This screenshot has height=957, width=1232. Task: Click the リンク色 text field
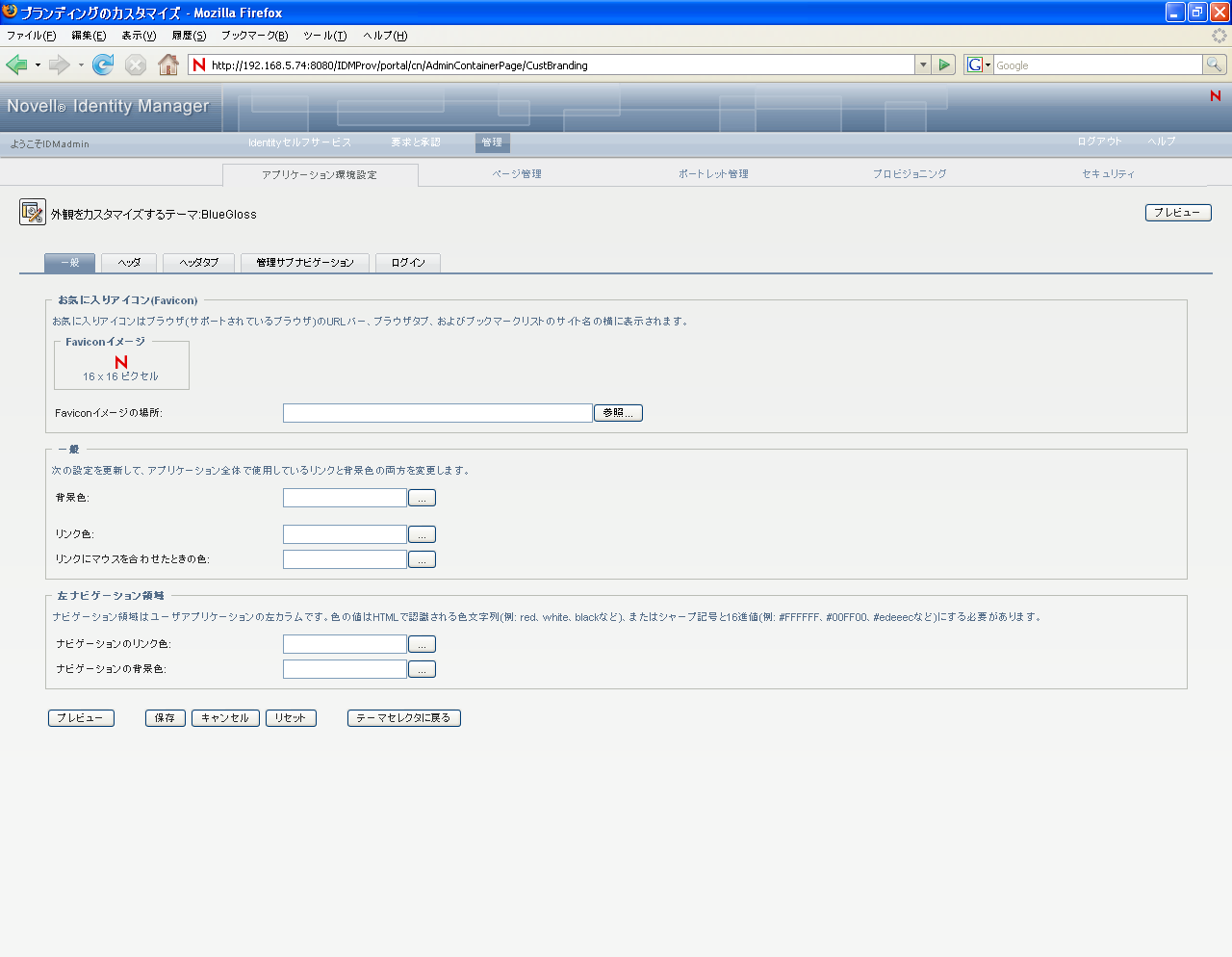[345, 534]
